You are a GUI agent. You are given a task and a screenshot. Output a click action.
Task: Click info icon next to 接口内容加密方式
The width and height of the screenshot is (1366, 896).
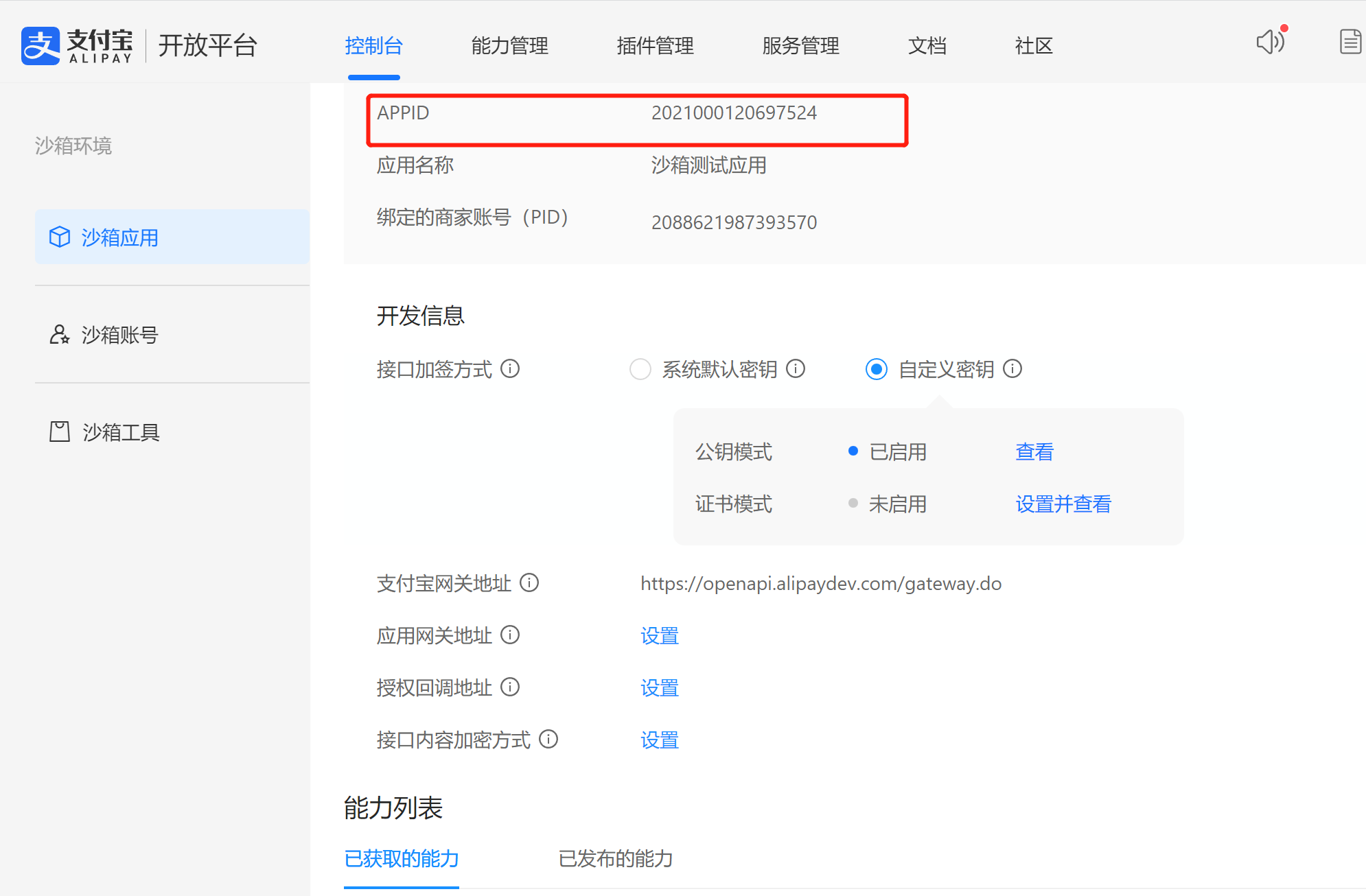tap(548, 740)
